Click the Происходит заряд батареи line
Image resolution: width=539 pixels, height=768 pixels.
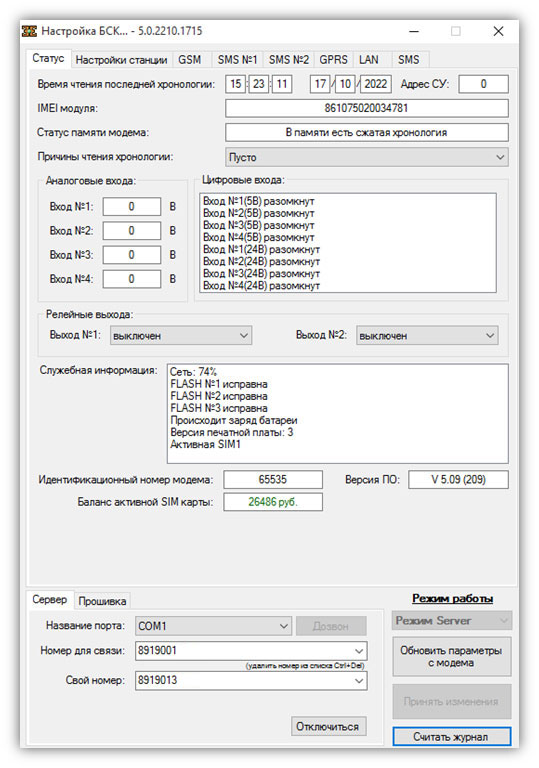tap(234, 420)
